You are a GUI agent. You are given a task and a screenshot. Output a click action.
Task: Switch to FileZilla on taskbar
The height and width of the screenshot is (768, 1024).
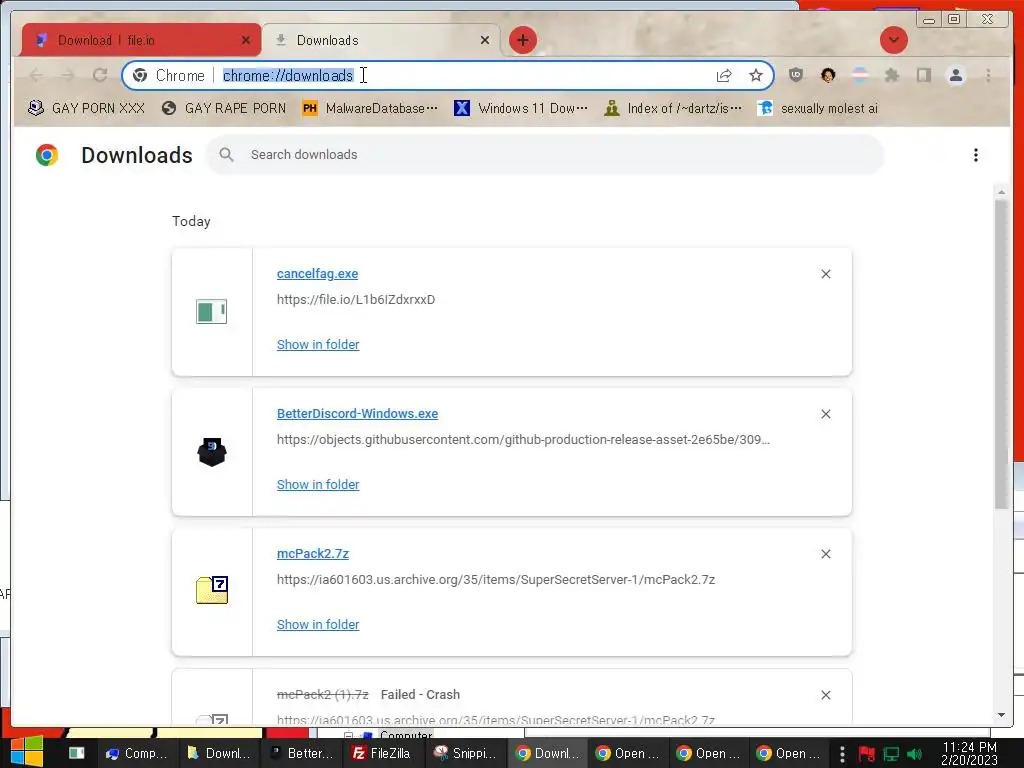(x=382, y=753)
